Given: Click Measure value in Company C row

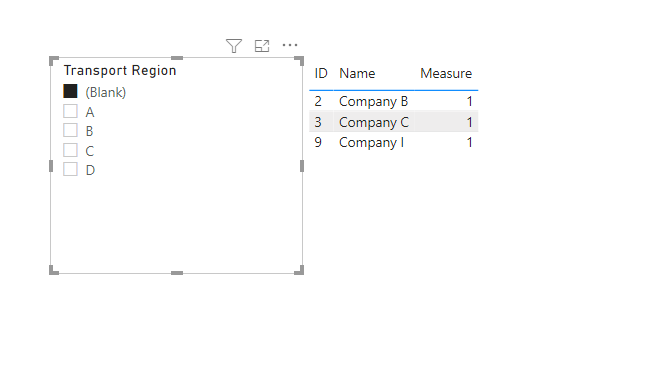Looking at the screenshot, I should [x=469, y=122].
